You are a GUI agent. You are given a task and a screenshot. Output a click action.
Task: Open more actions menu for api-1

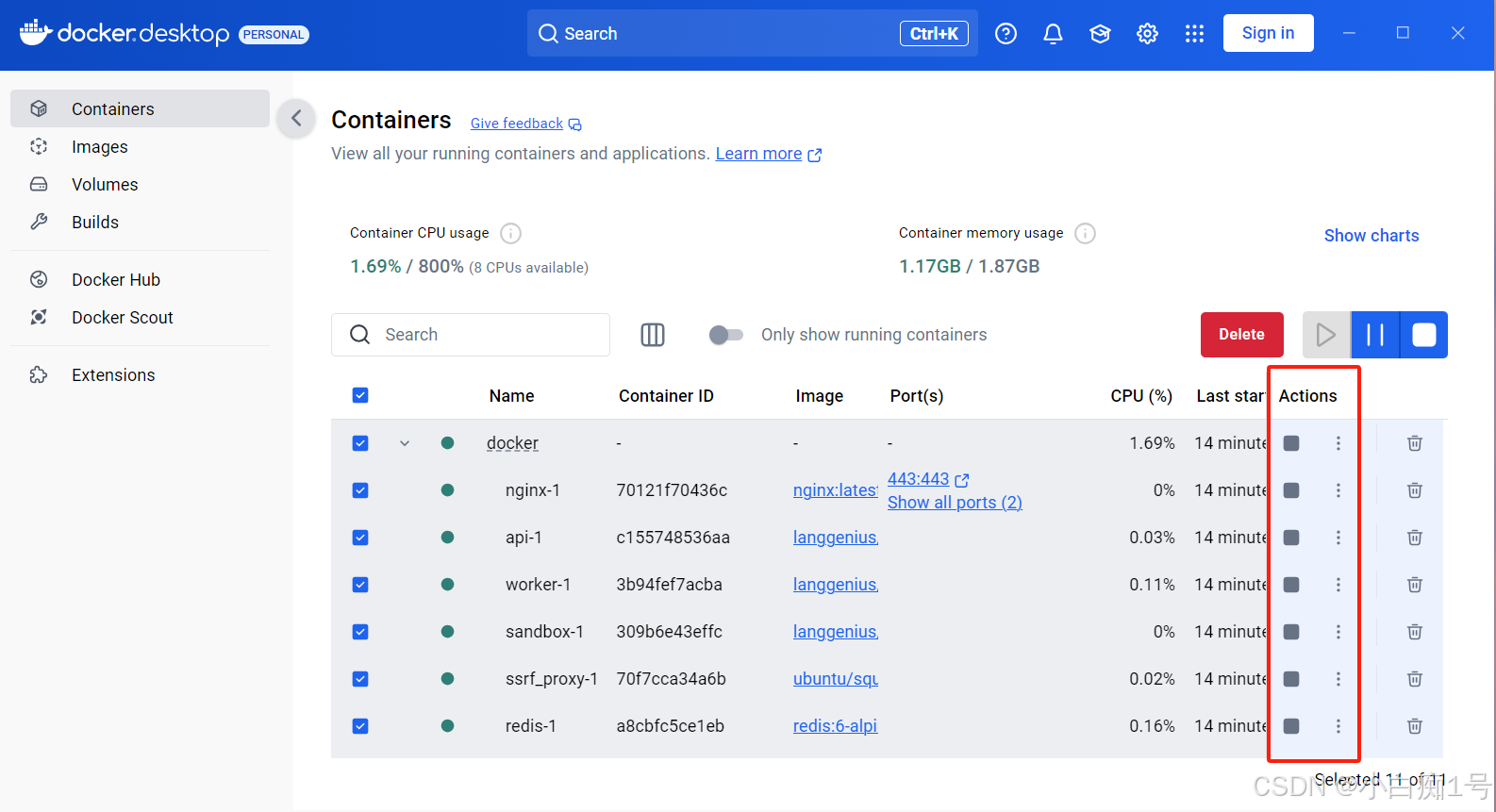1338,538
